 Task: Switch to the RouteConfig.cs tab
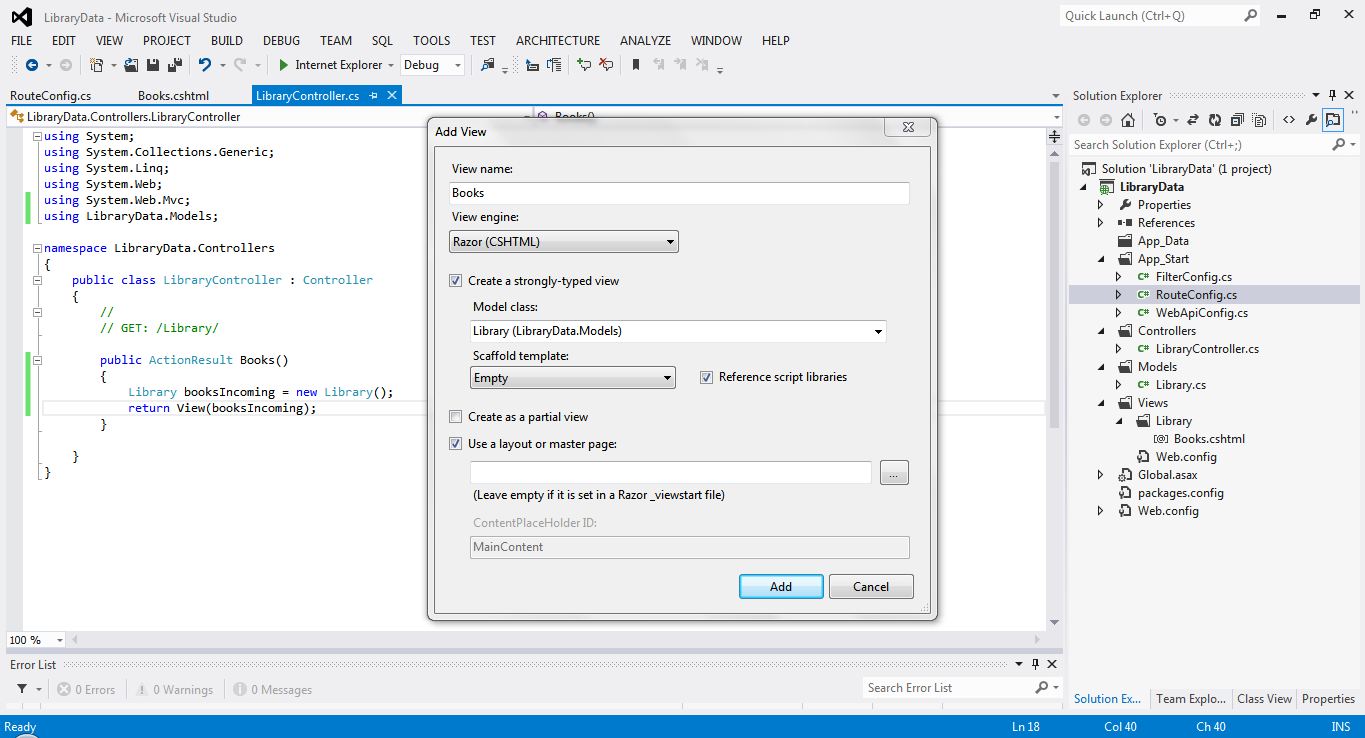click(x=50, y=96)
